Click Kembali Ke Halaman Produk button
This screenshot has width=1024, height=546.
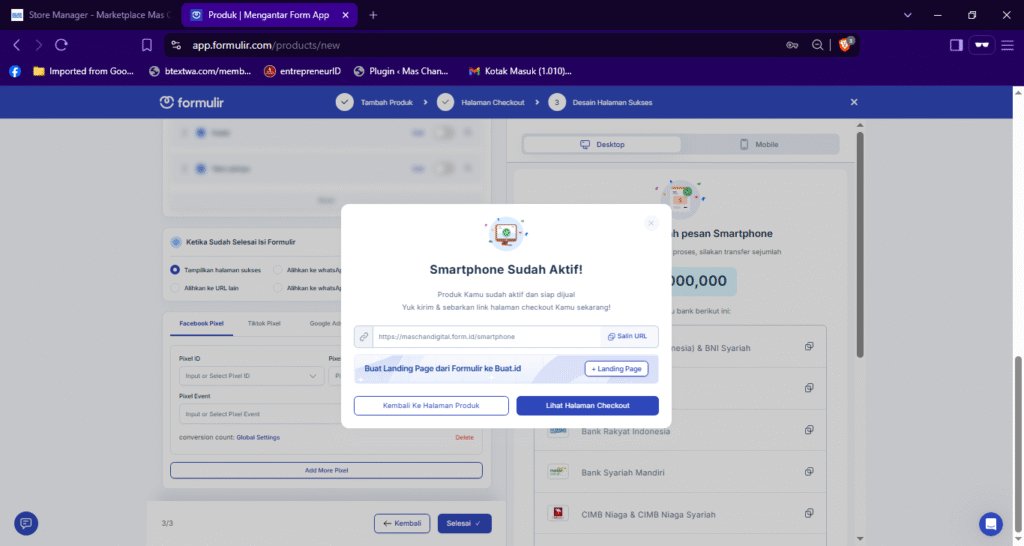click(x=431, y=406)
